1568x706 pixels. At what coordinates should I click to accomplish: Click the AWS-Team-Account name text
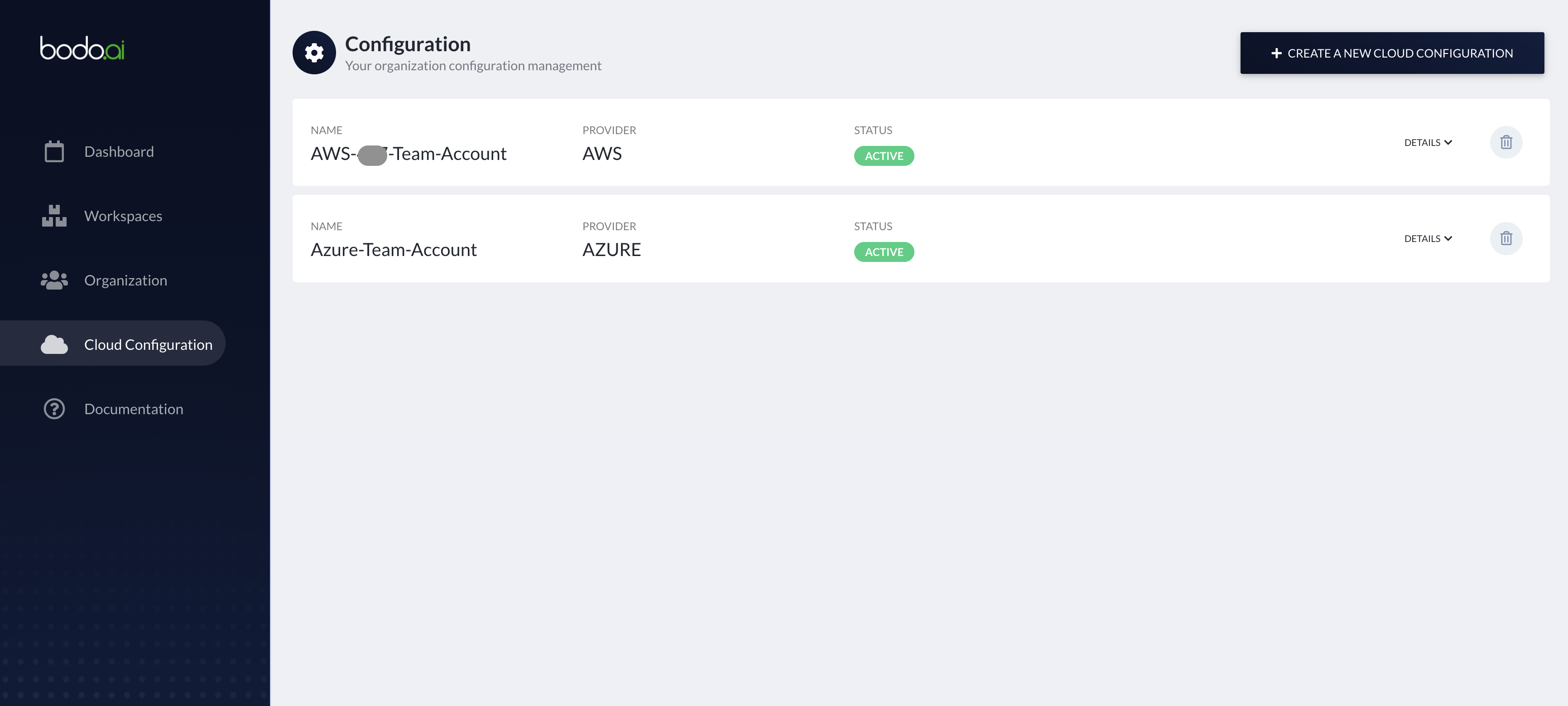point(409,154)
